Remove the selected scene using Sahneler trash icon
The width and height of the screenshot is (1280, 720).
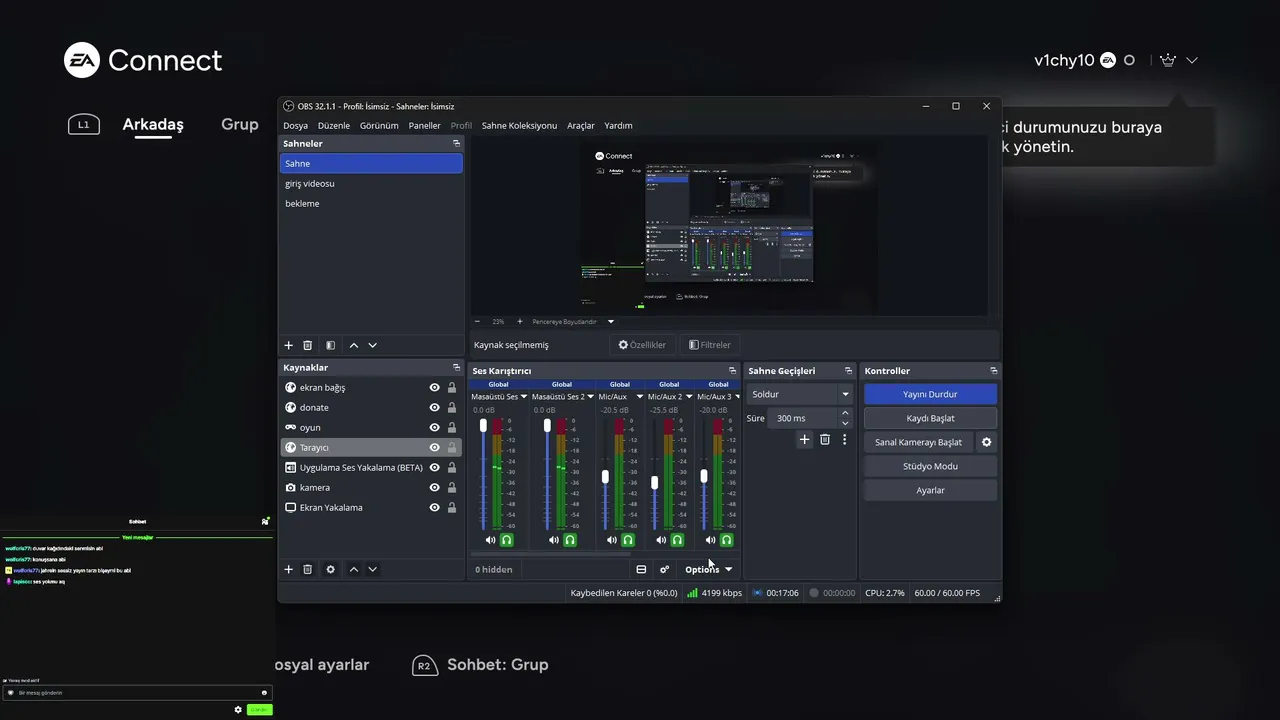coord(308,345)
